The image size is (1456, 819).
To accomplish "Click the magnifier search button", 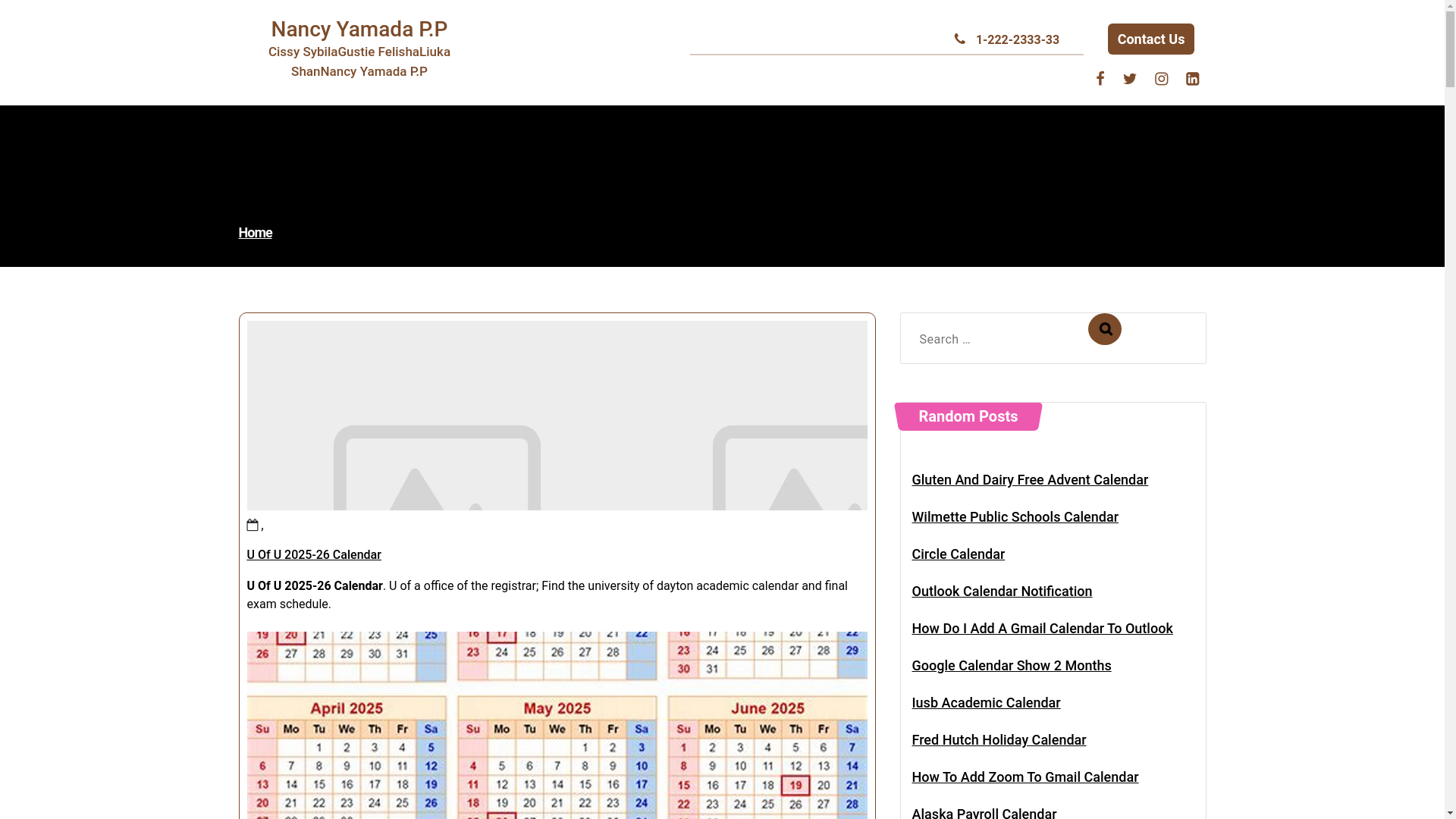I will (x=1105, y=329).
